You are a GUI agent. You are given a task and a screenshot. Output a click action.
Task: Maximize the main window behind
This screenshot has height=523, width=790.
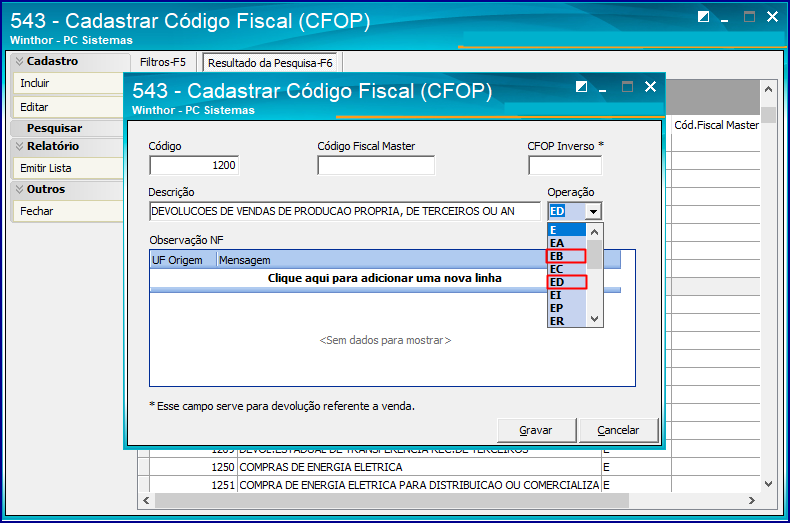click(749, 17)
